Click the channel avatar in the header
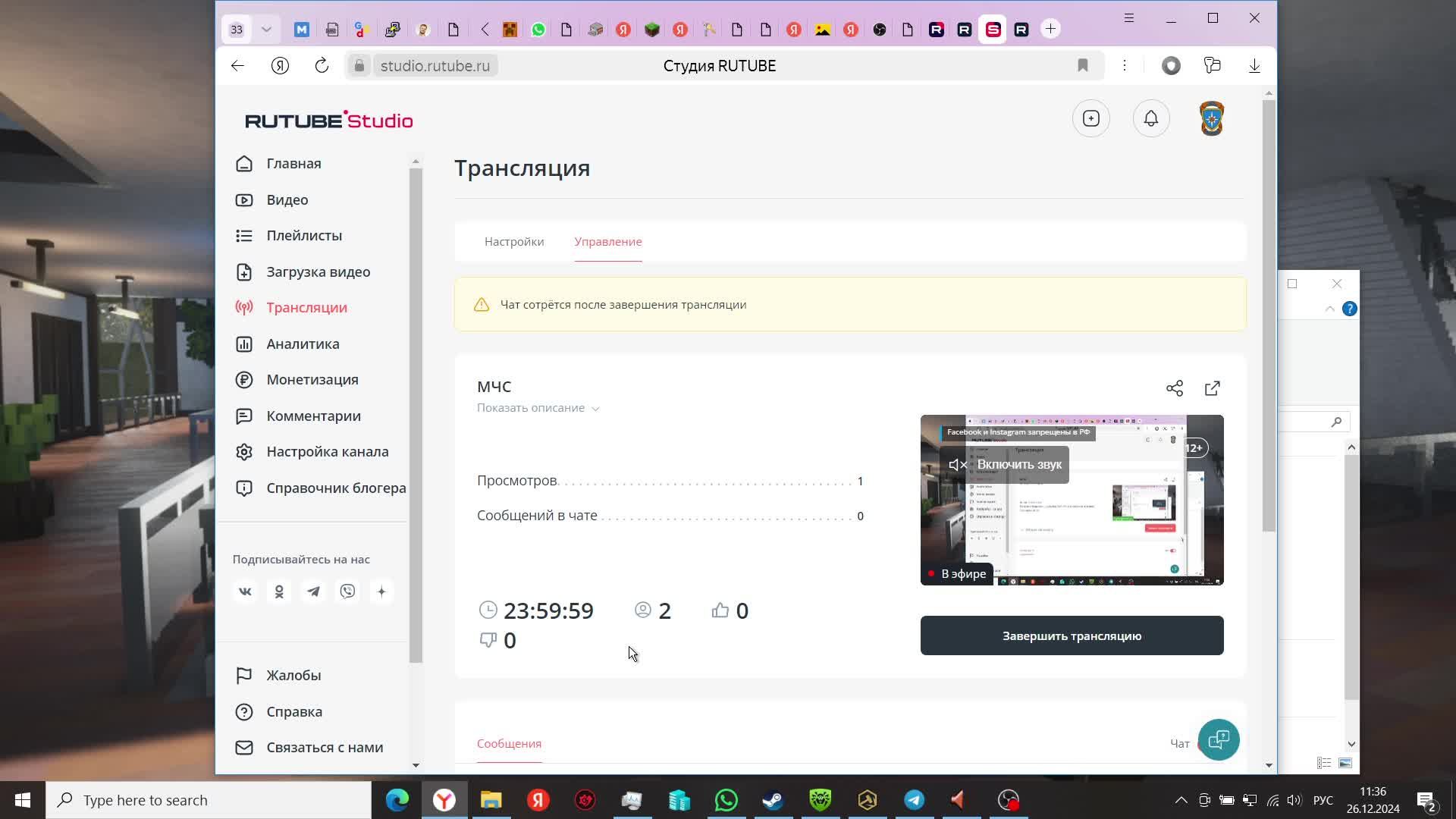 [x=1211, y=118]
